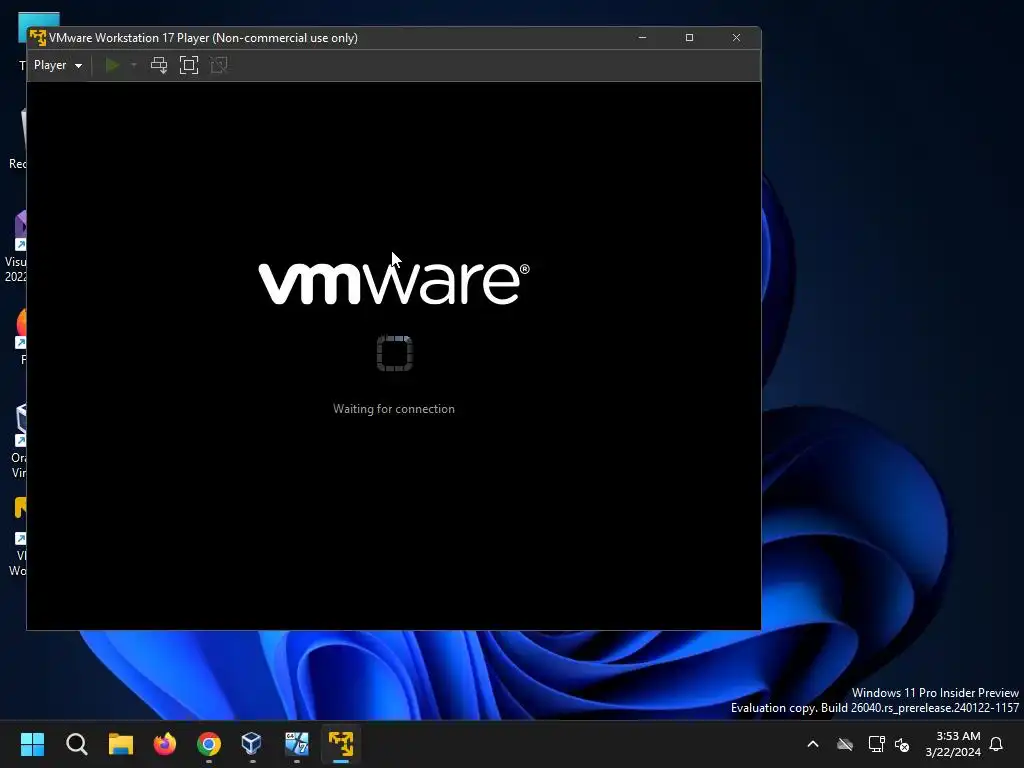Click the 'Waiting for connection' text
Image resolution: width=1024 pixels, height=768 pixels.
click(394, 409)
